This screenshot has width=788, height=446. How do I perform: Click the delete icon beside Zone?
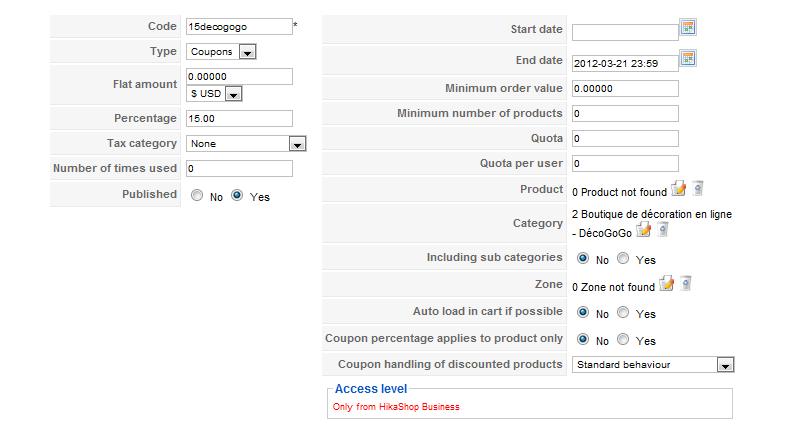[x=685, y=285]
